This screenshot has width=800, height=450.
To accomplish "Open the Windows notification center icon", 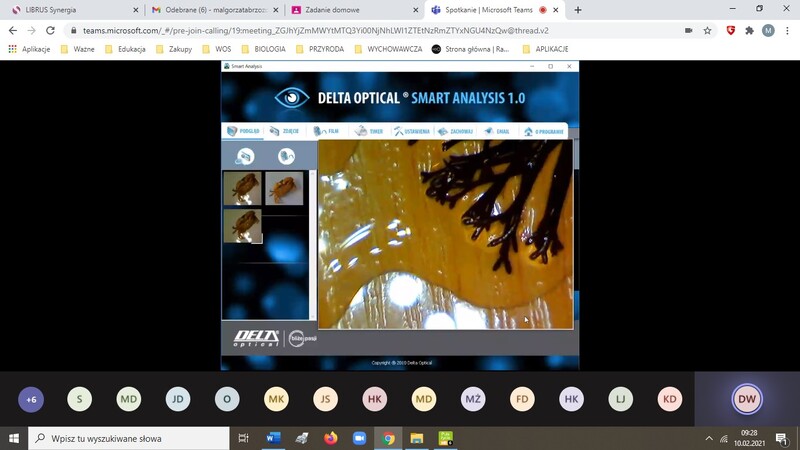I will click(x=781, y=438).
